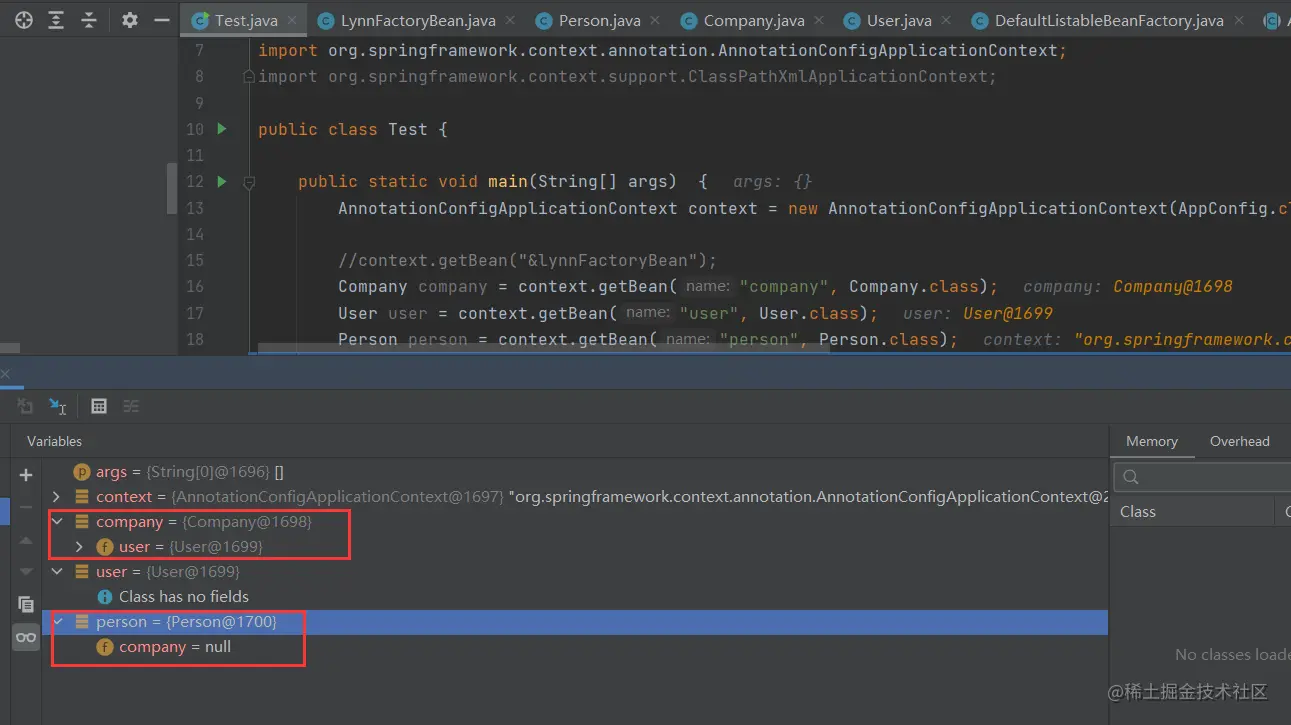Select company = {Company@1698} row
The image size is (1291, 725).
575,522
